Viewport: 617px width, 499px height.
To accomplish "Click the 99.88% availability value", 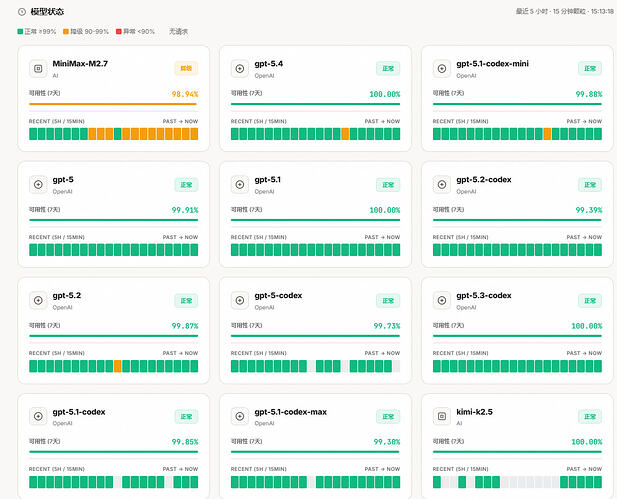I will (589, 94).
